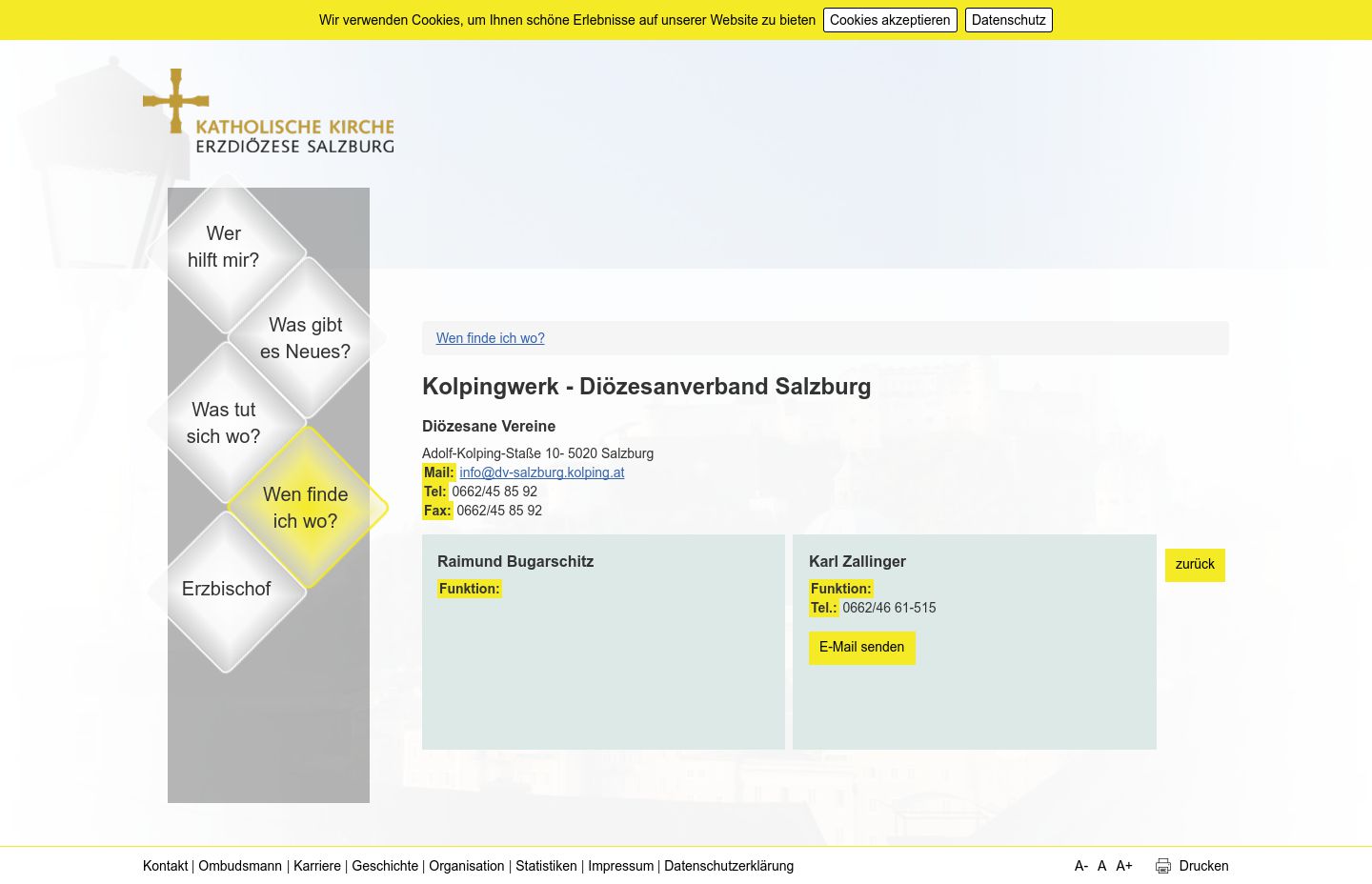Open the Datenschutz button in cookie bar
Screen dimensions: 1372x884
click(x=1008, y=20)
